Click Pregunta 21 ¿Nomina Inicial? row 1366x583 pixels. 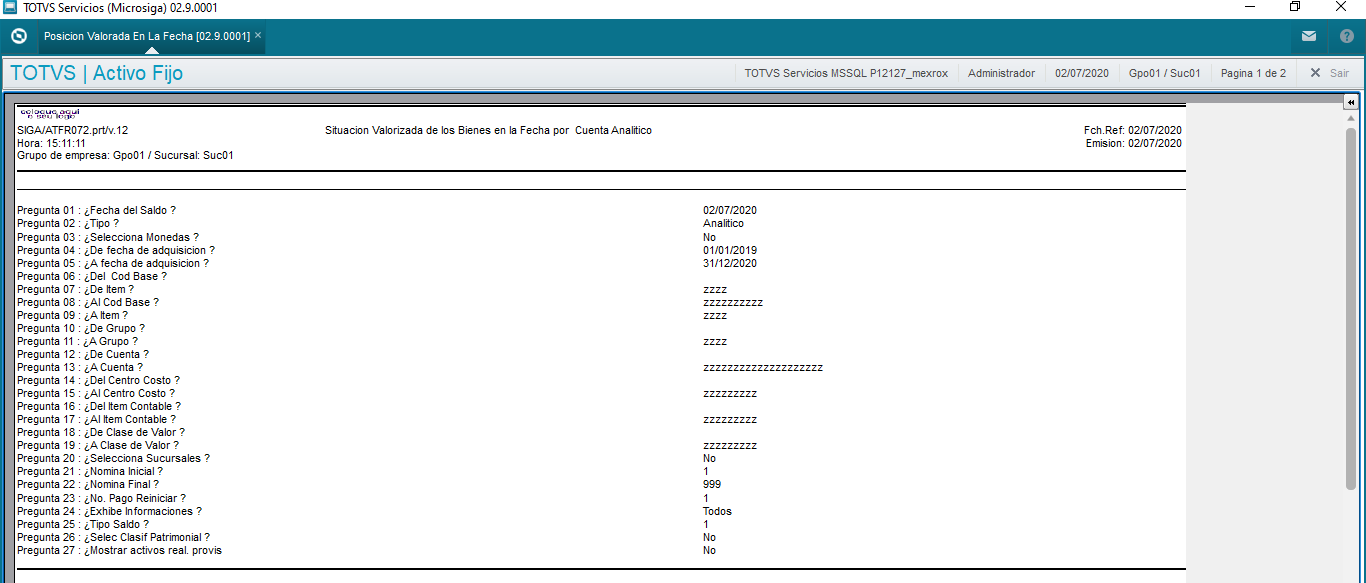(90, 471)
